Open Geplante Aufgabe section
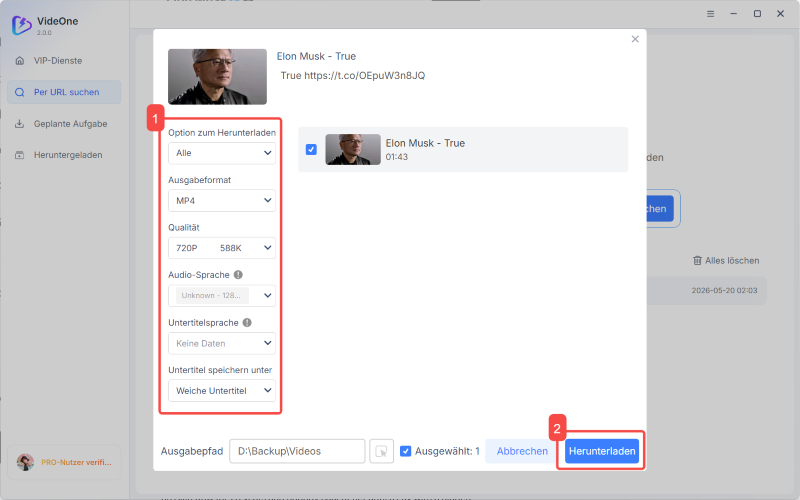800x500 pixels. point(64,124)
